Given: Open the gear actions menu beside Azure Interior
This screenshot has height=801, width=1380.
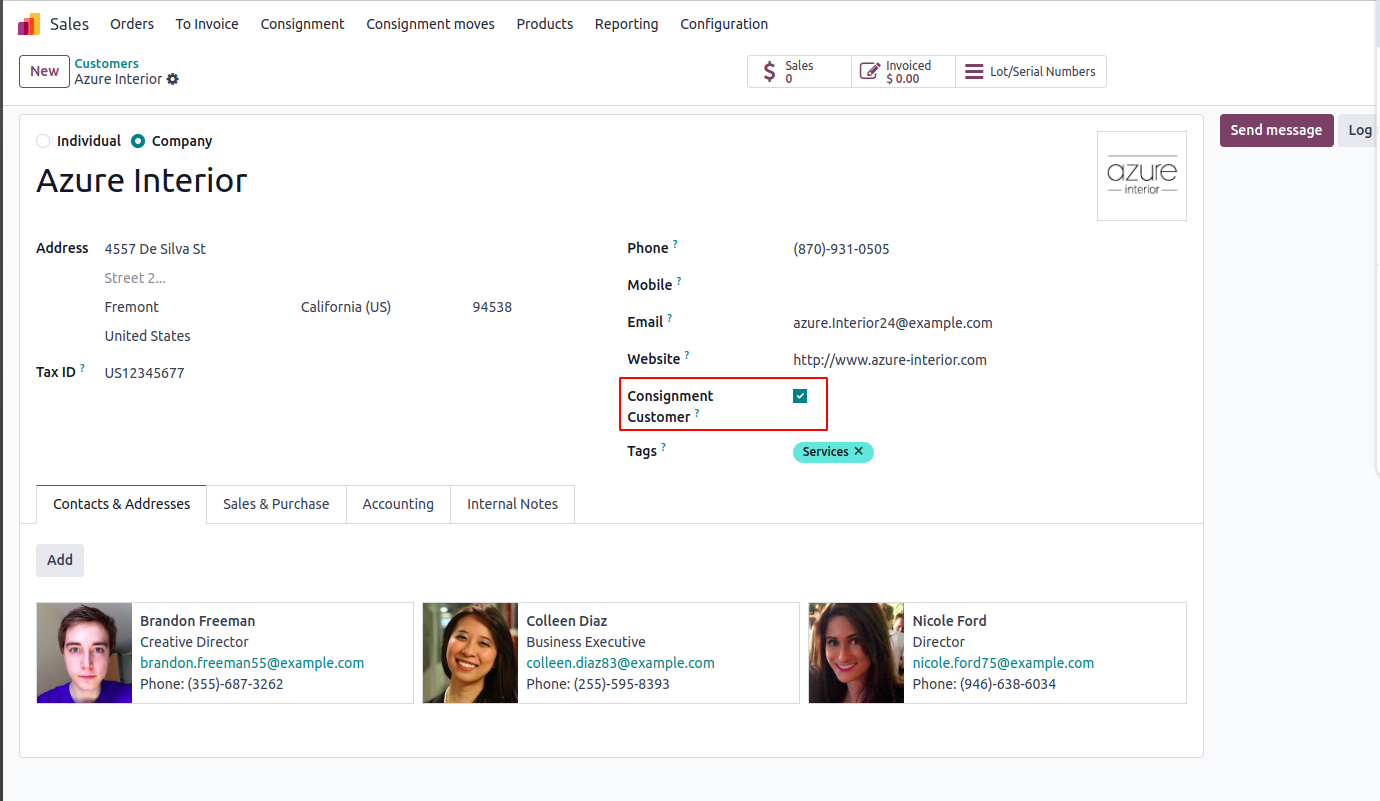Looking at the screenshot, I should [173, 79].
